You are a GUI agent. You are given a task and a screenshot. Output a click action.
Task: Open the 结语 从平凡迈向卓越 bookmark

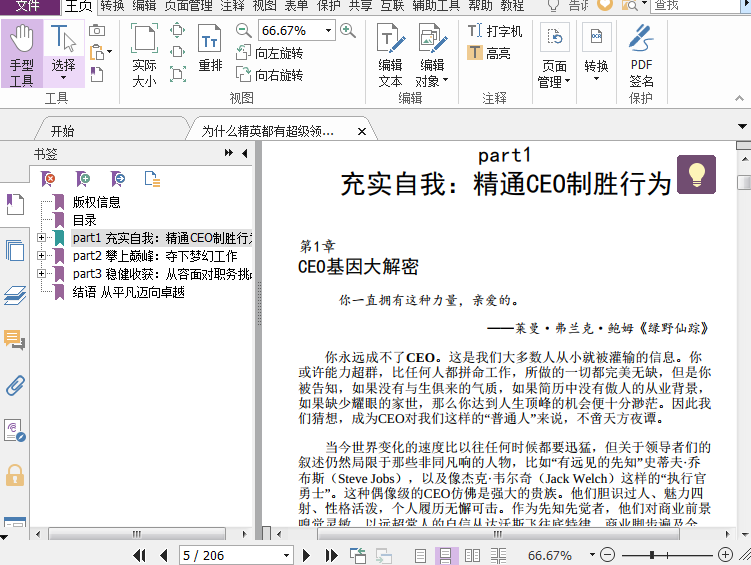click(x=128, y=292)
